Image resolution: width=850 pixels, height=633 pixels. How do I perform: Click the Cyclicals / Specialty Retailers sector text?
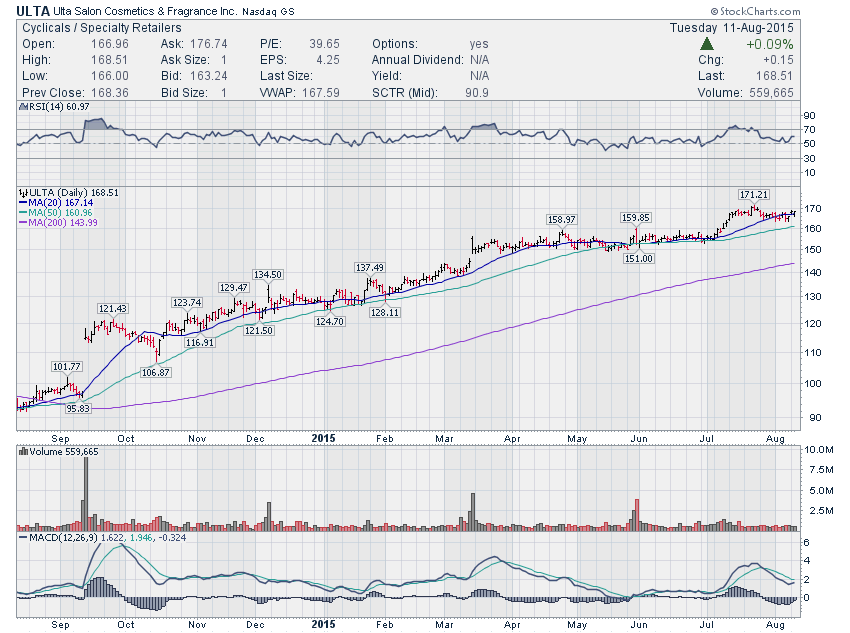point(101,28)
